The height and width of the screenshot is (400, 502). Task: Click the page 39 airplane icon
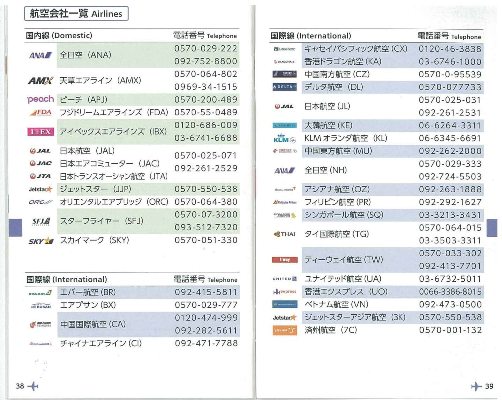coord(477,386)
